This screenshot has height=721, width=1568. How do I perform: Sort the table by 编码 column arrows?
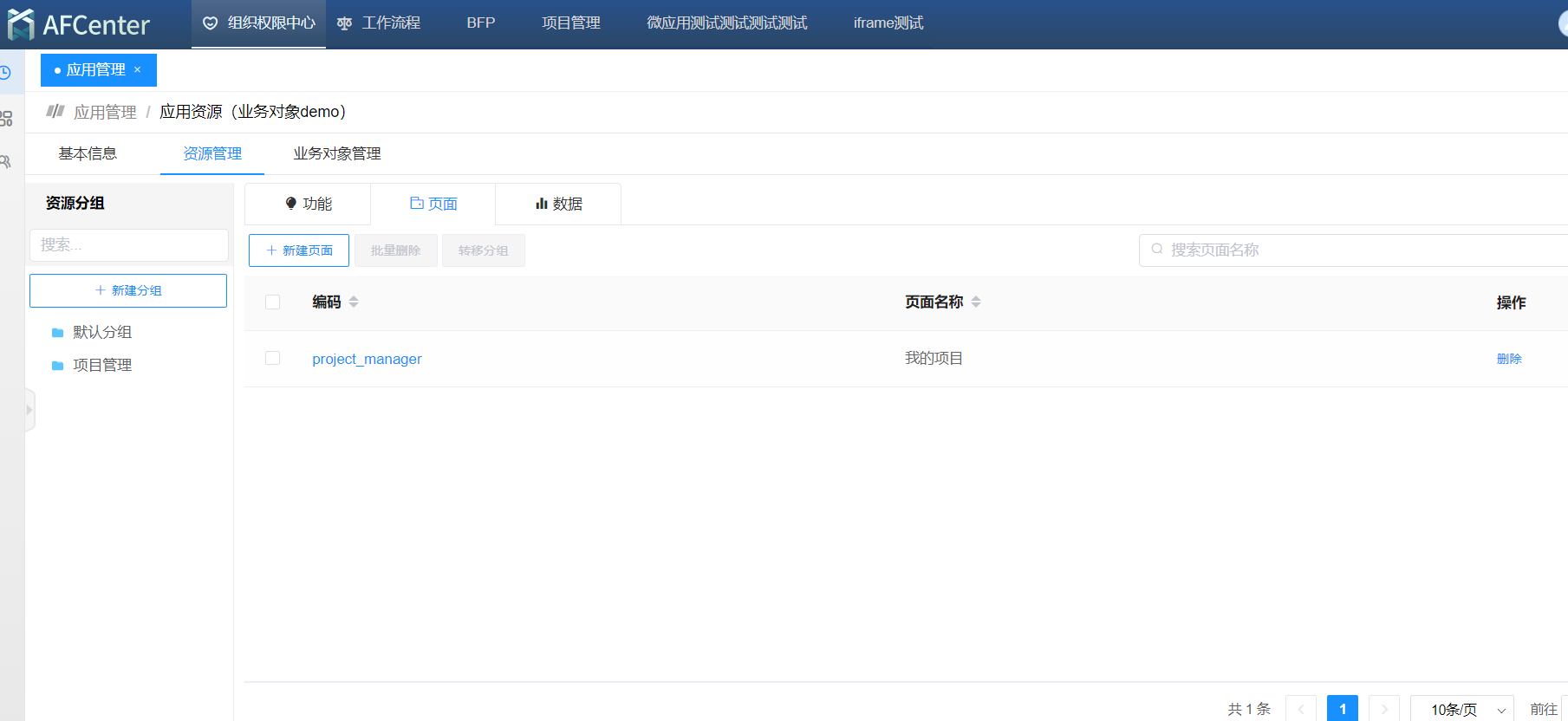[x=354, y=302]
